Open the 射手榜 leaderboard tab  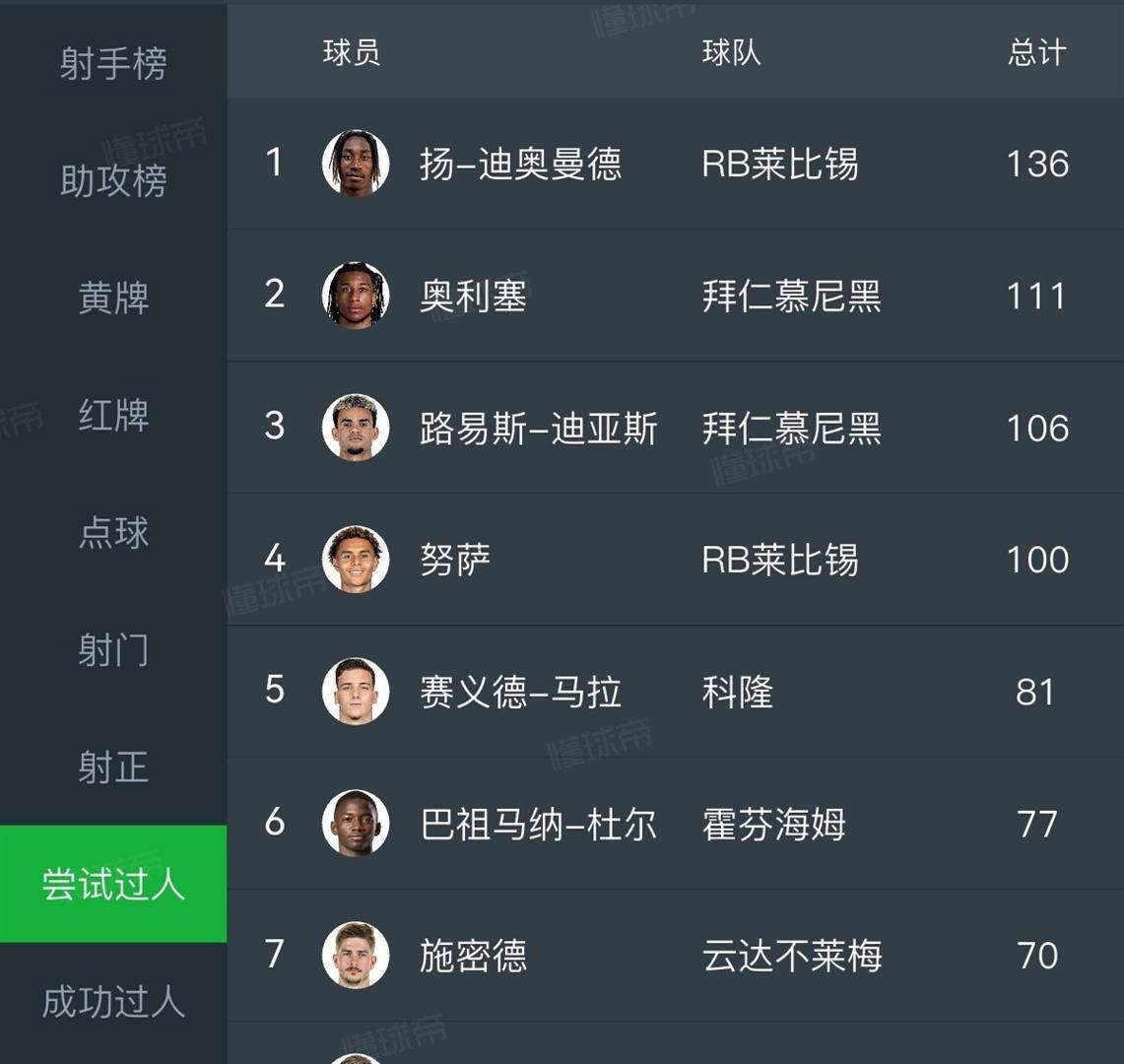(111, 63)
